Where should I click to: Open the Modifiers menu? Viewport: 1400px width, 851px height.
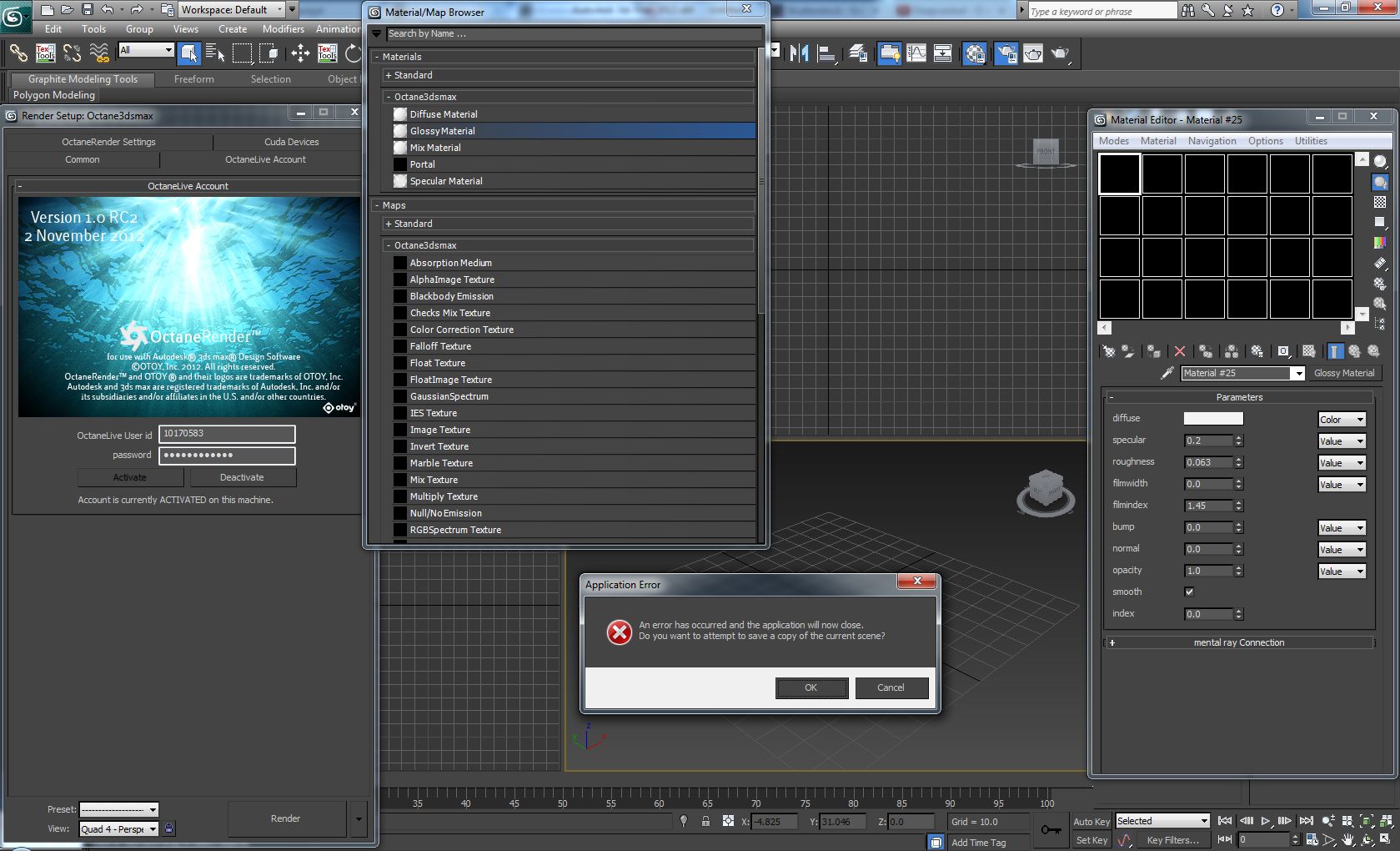(x=283, y=28)
